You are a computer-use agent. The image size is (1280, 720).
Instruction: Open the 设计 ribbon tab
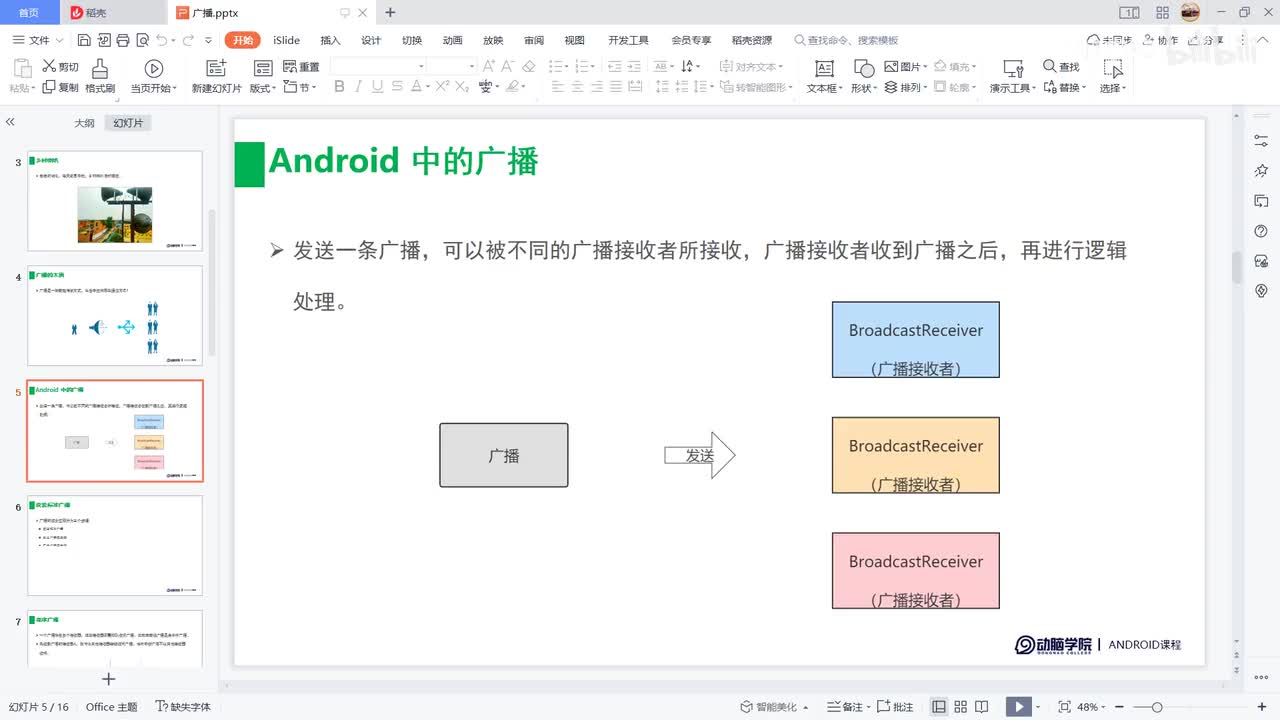[x=371, y=40]
